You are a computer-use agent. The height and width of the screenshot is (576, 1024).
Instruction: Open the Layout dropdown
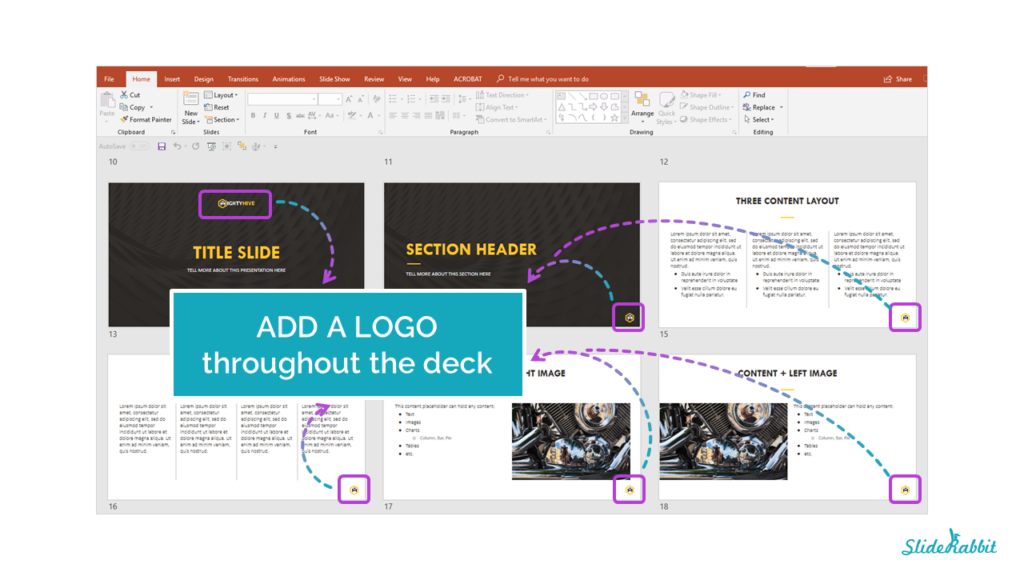[x=221, y=95]
